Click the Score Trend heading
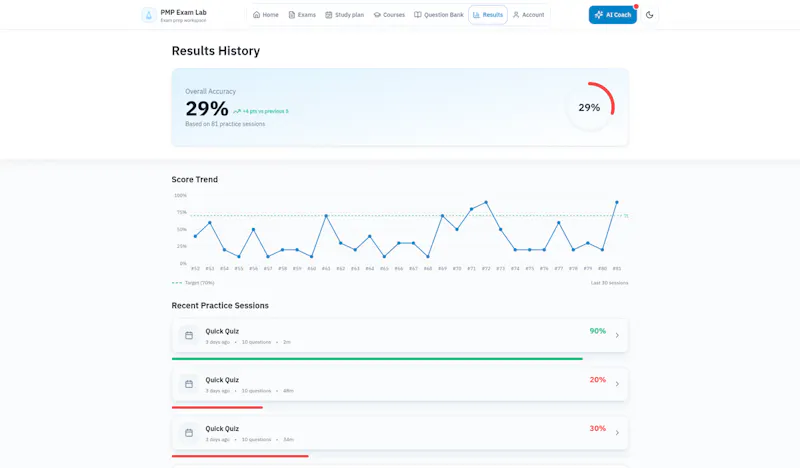Viewport: 800px width, 468px height. [x=194, y=179]
